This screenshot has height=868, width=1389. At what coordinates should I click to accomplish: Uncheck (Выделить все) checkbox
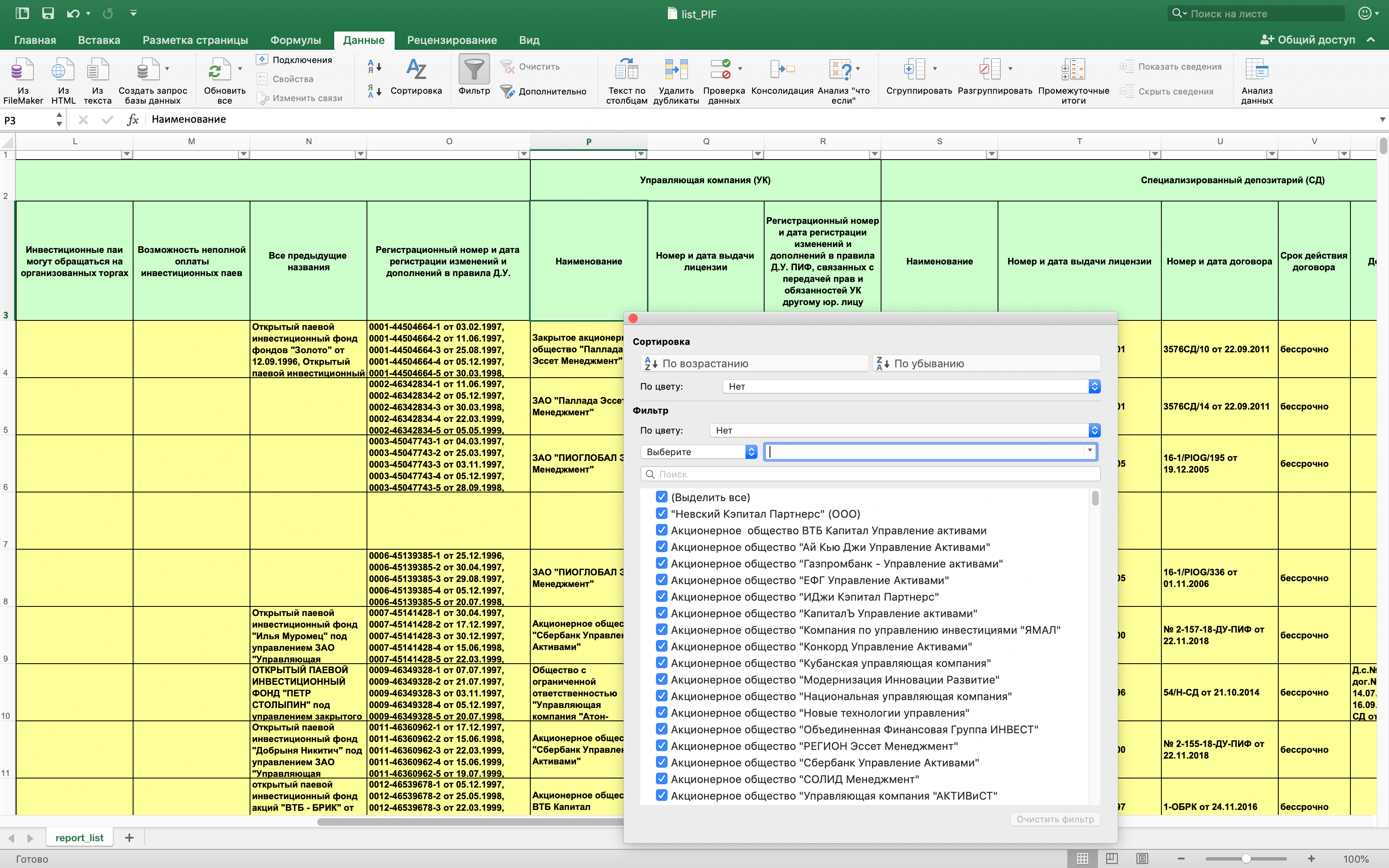[661, 497]
